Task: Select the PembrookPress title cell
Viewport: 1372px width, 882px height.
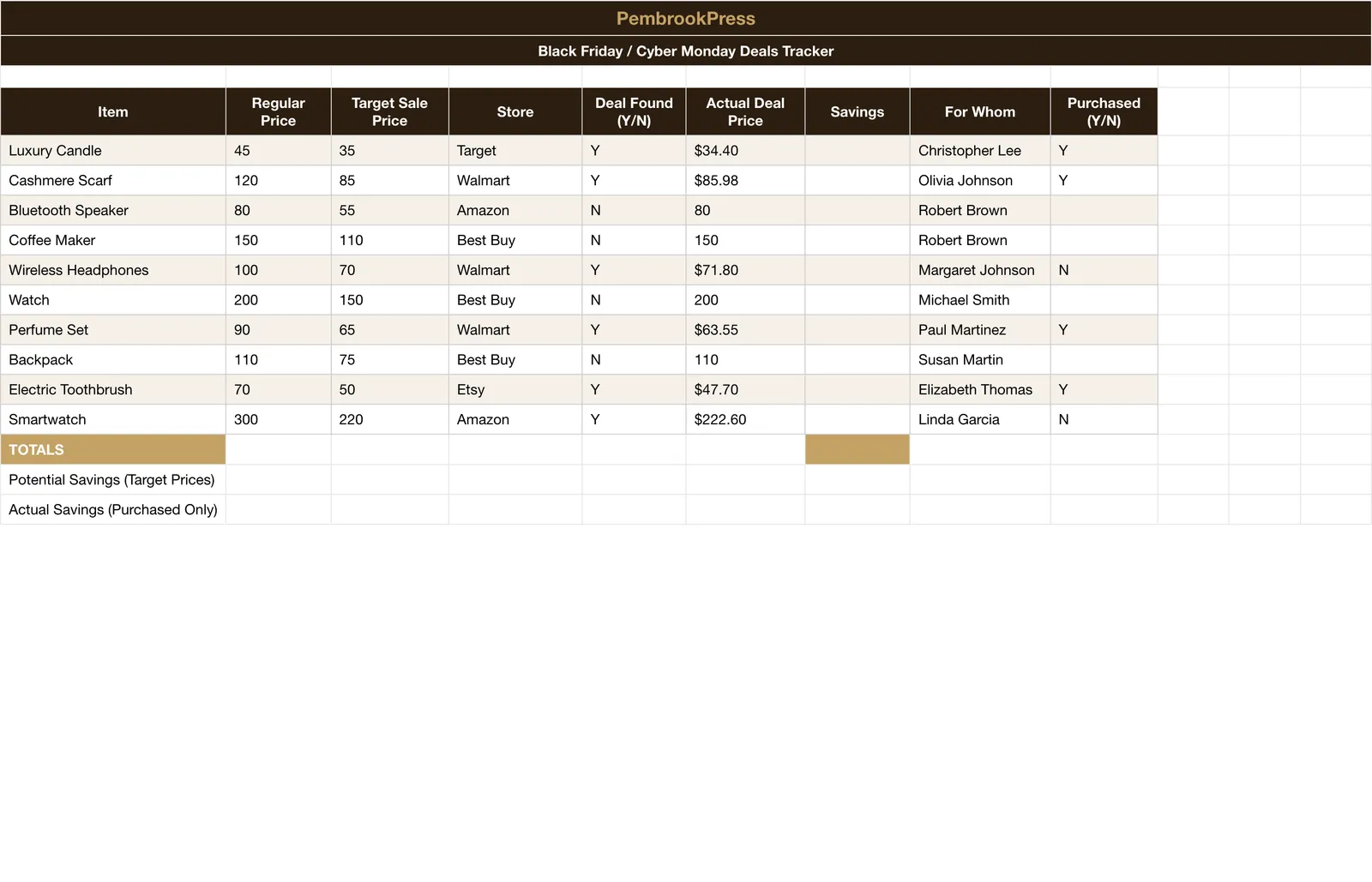Action: pyautogui.click(x=686, y=18)
